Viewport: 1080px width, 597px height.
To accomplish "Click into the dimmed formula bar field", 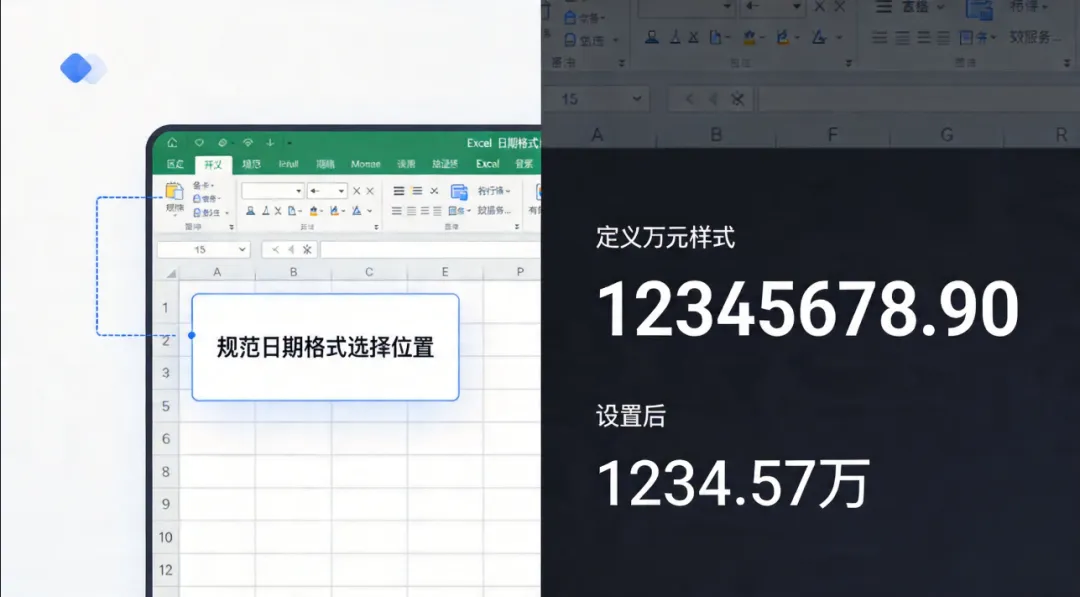I will pos(918,99).
